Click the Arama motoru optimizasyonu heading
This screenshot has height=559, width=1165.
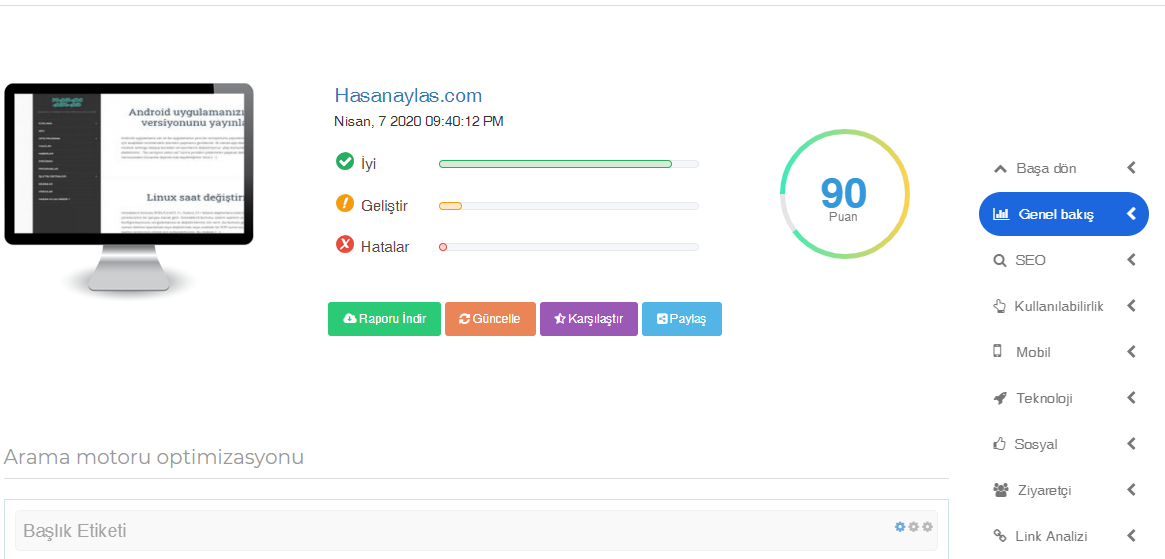154,456
